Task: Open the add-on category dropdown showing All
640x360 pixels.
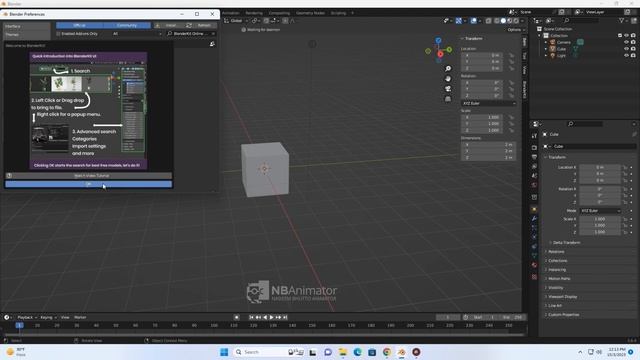Action: [136, 33]
